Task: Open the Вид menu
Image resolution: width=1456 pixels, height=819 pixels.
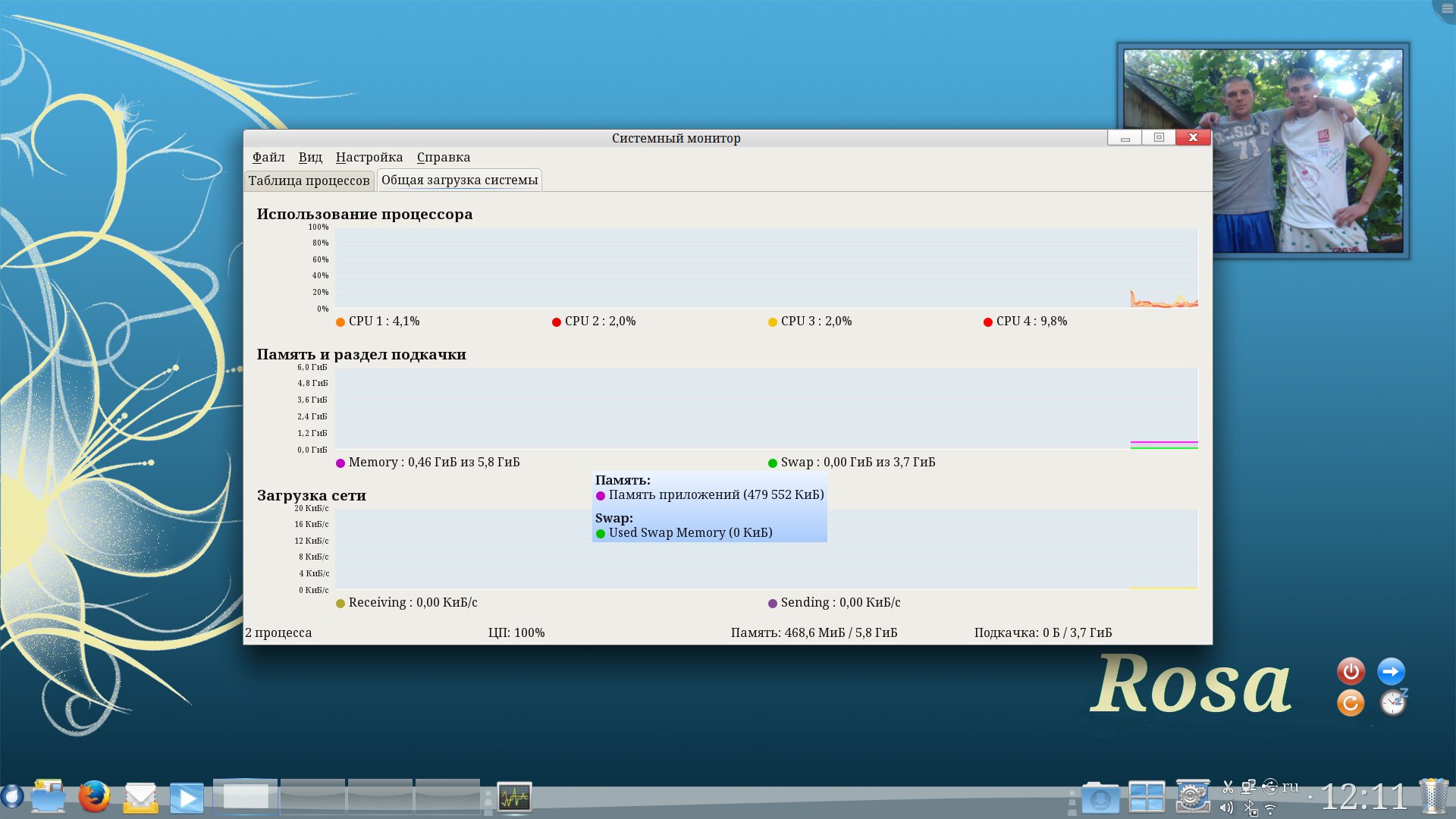Action: [x=310, y=157]
